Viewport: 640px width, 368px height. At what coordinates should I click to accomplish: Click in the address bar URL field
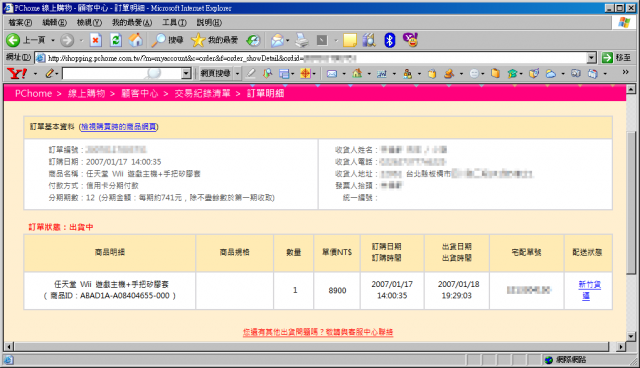tap(311, 58)
